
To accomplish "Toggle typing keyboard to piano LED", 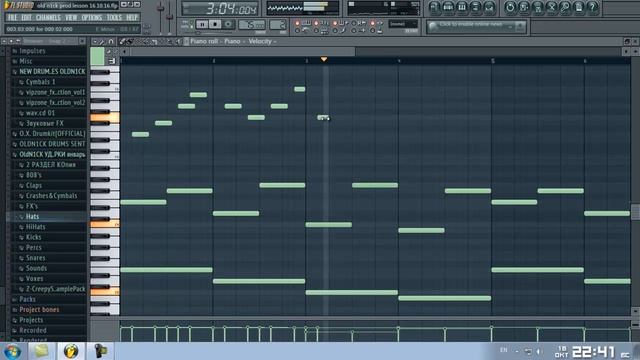I will pyautogui.click(x=298, y=23).
